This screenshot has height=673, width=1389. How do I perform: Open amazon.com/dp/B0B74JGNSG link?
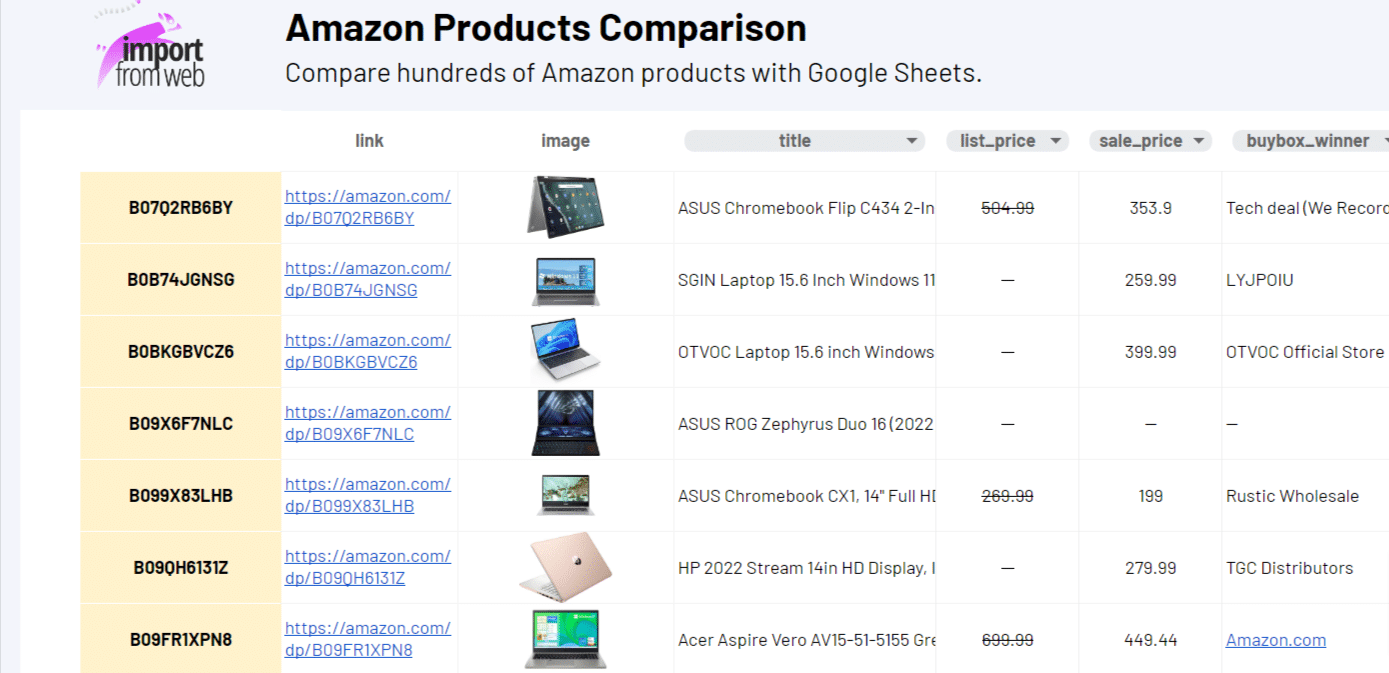(x=367, y=279)
